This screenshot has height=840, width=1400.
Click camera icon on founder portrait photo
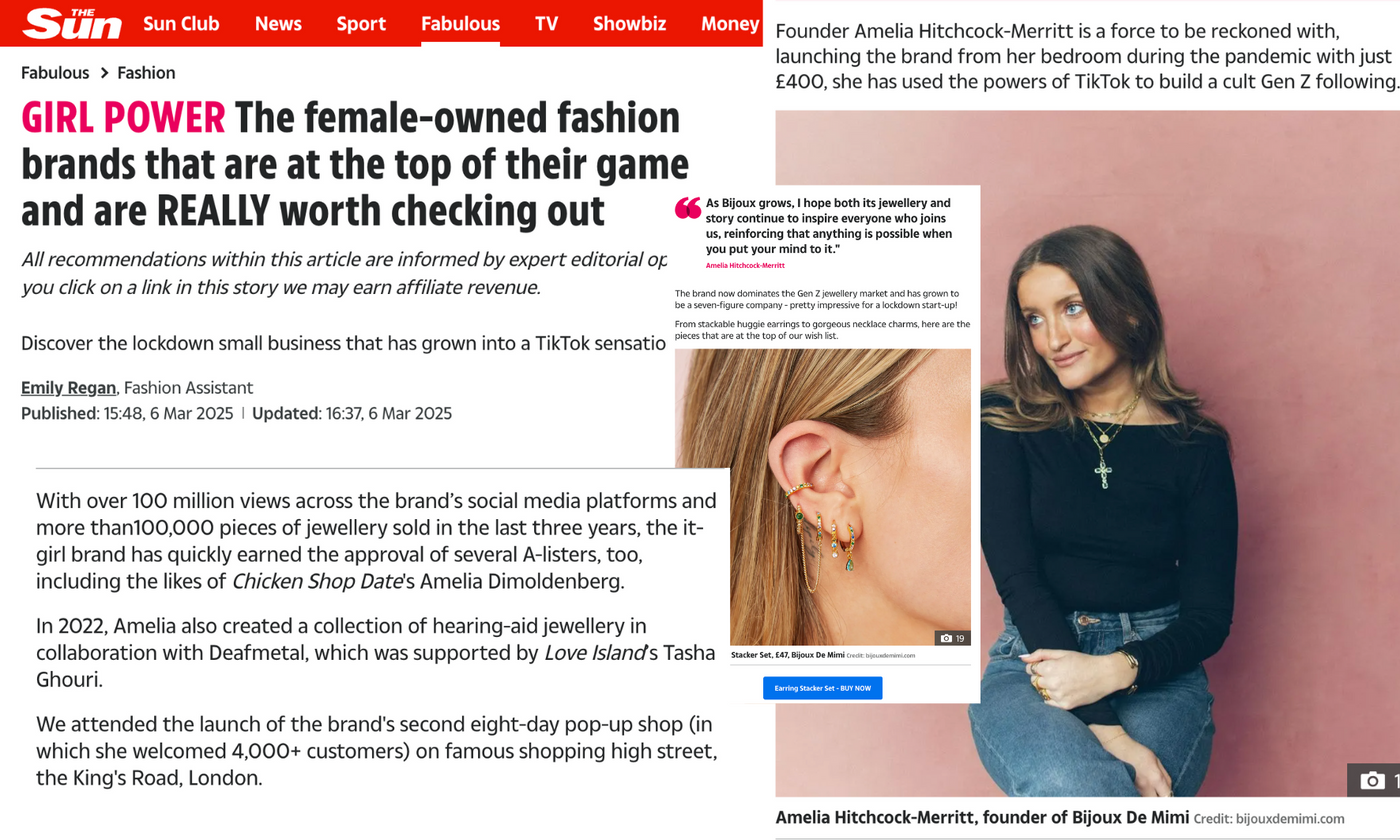1374,780
